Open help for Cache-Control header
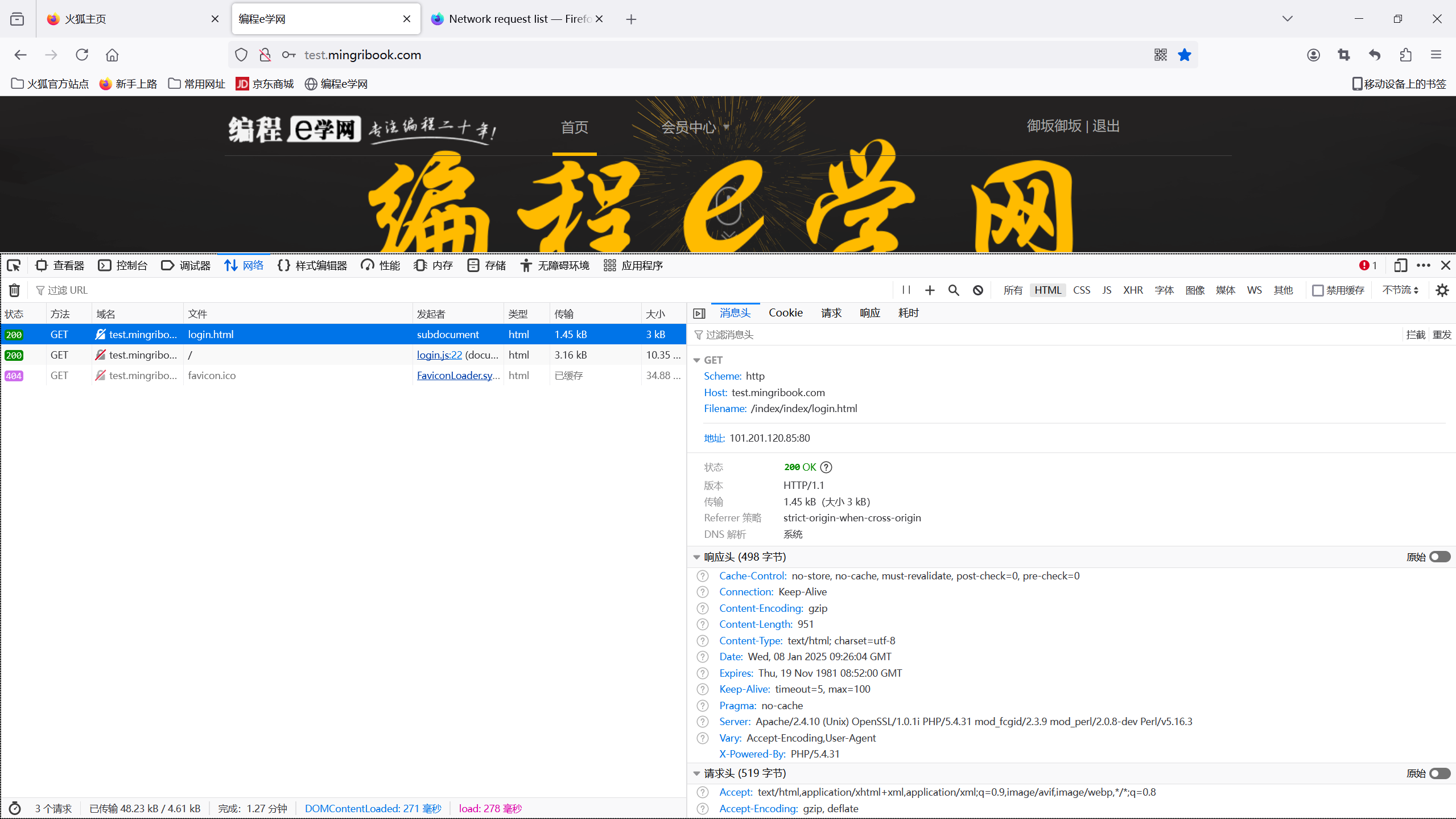 tap(703, 576)
